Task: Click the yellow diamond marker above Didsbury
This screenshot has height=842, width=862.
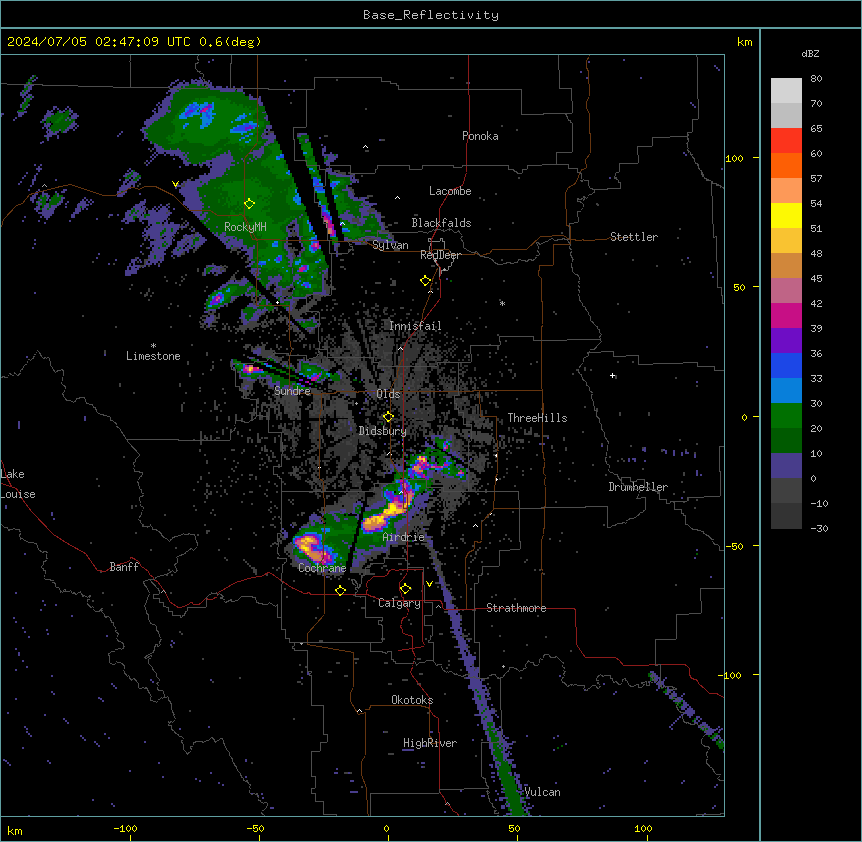Action: pos(388,416)
